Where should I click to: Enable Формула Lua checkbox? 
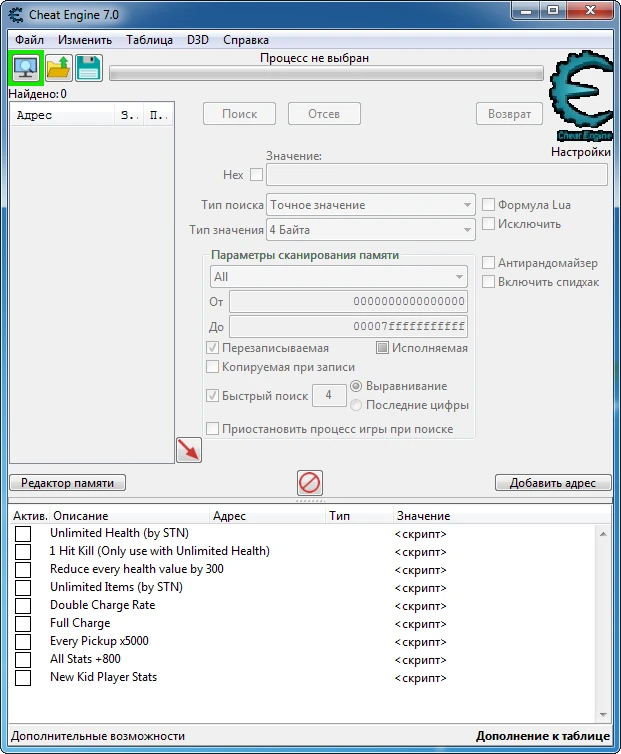[488, 205]
